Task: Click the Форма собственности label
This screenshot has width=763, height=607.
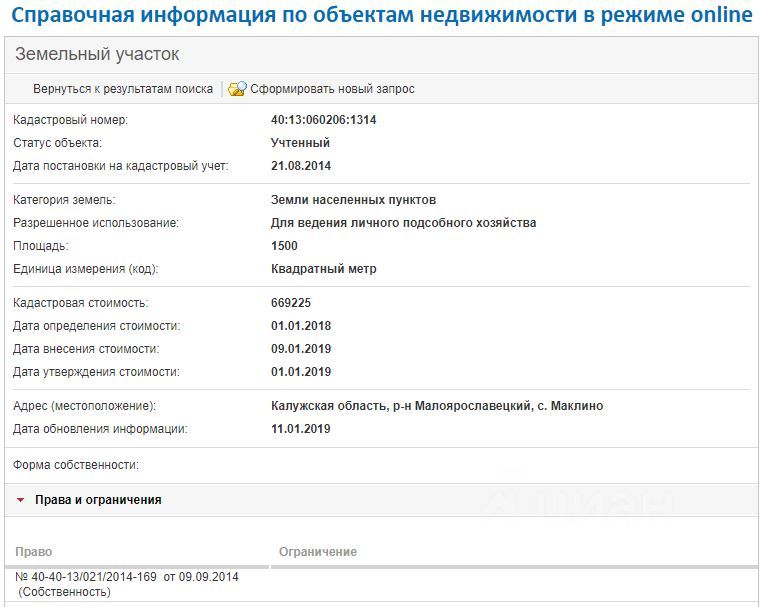Action: tap(76, 465)
